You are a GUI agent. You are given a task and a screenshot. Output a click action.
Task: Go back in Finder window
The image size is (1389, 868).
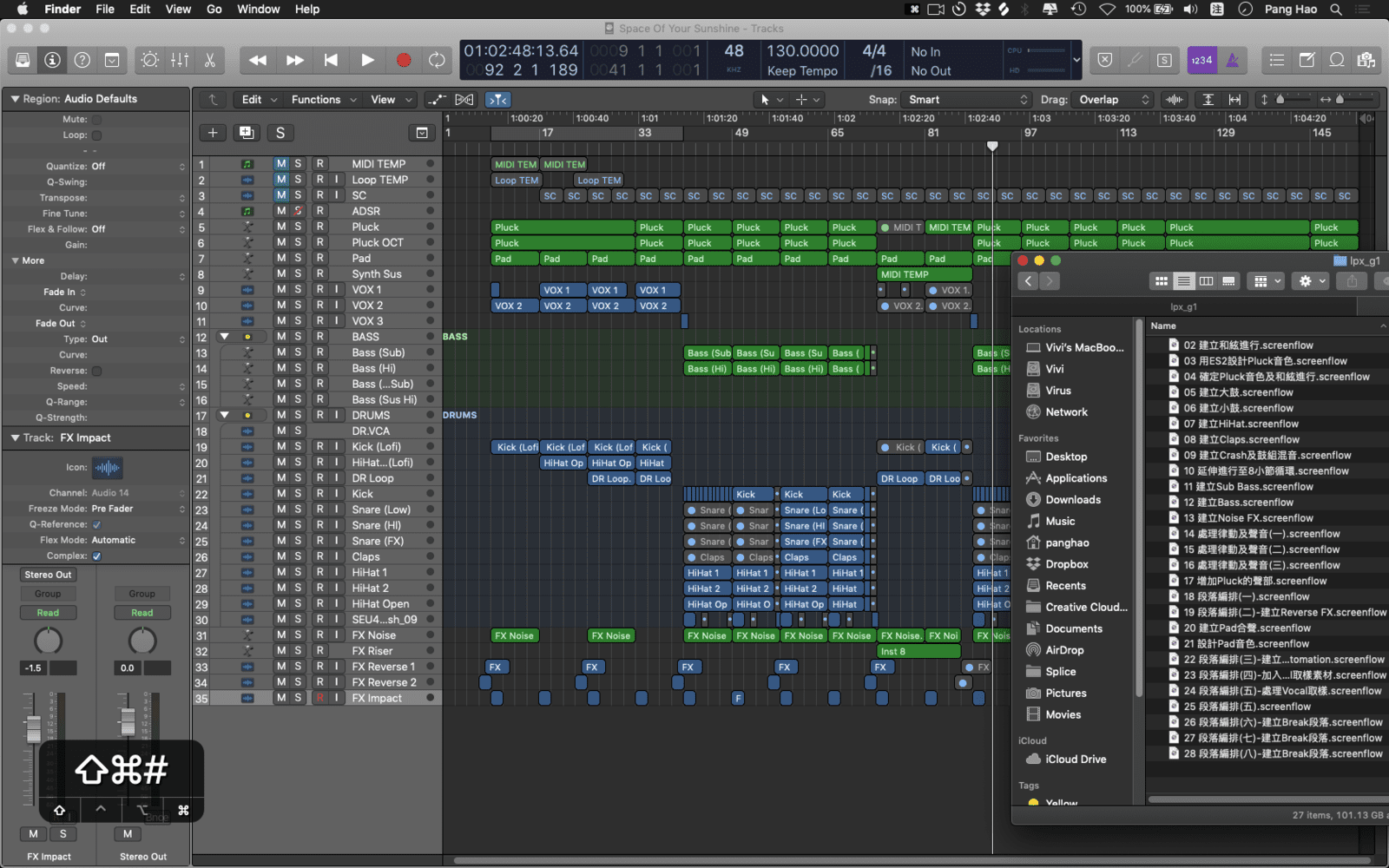point(1029,281)
